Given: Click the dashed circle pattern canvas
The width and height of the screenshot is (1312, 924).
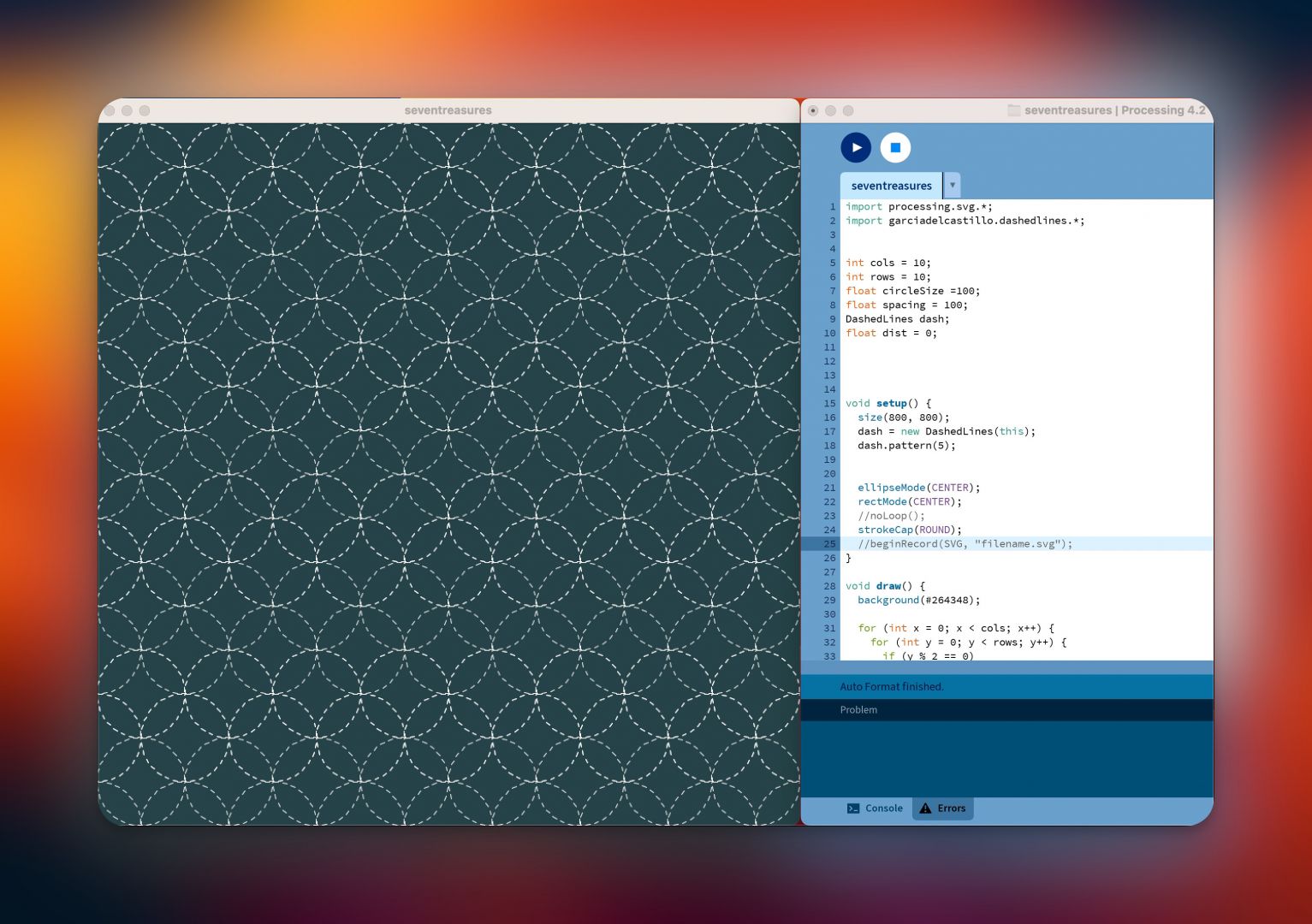Looking at the screenshot, I should point(448,474).
